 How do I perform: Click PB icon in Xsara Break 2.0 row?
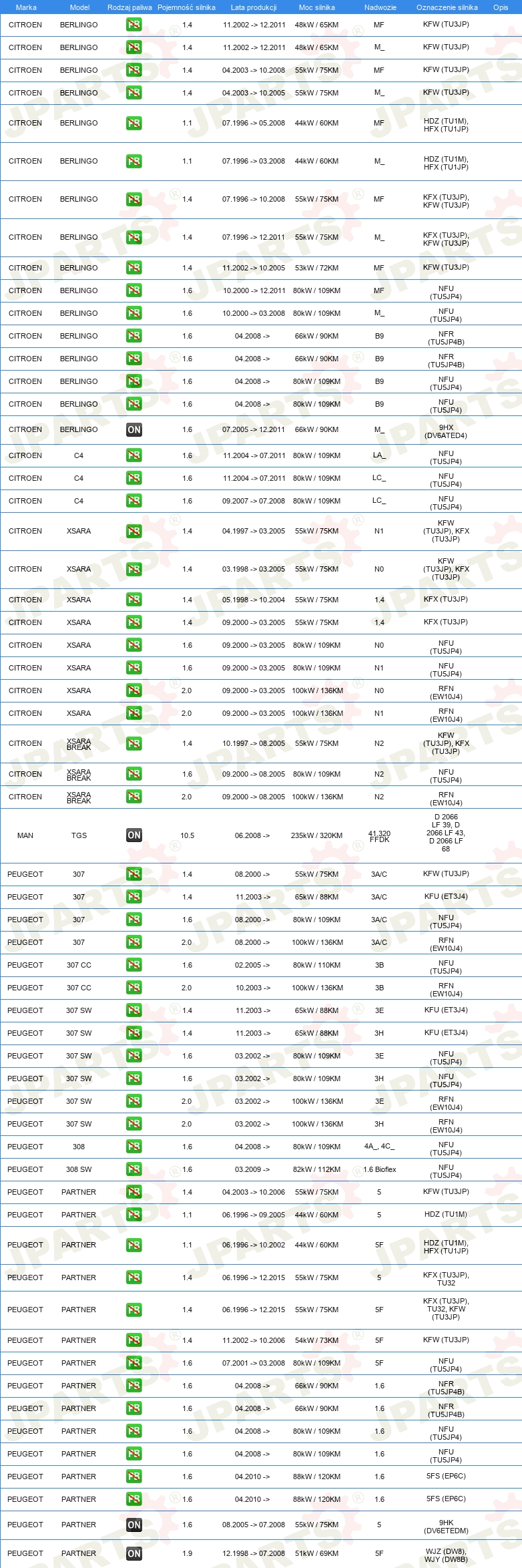click(134, 797)
